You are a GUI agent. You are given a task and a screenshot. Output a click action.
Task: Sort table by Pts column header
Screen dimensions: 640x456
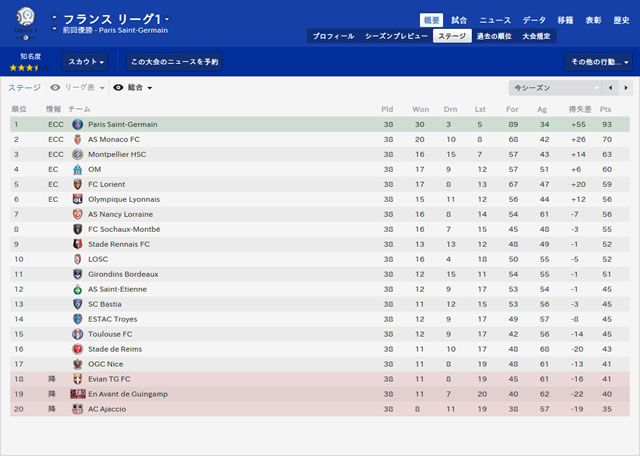605,109
